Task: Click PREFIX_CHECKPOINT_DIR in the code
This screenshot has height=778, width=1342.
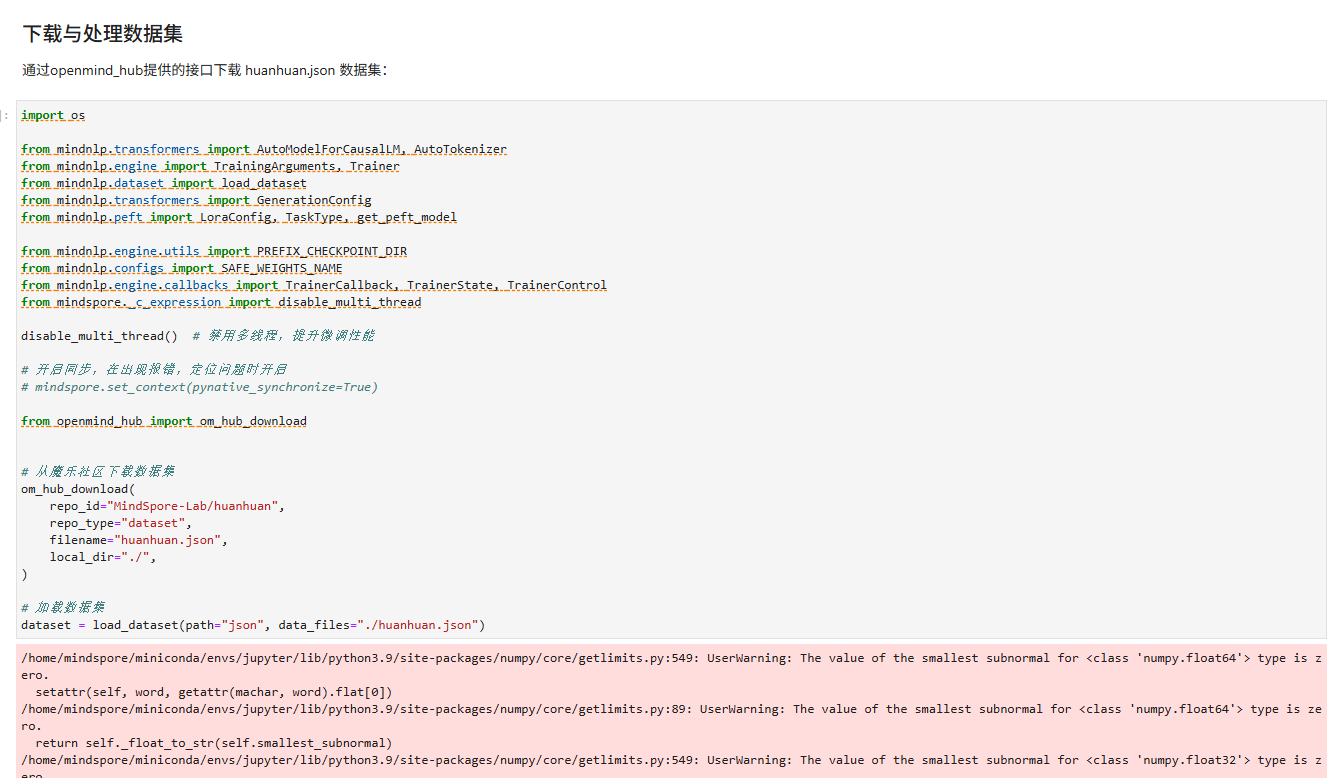Action: pyautogui.click(x=331, y=251)
